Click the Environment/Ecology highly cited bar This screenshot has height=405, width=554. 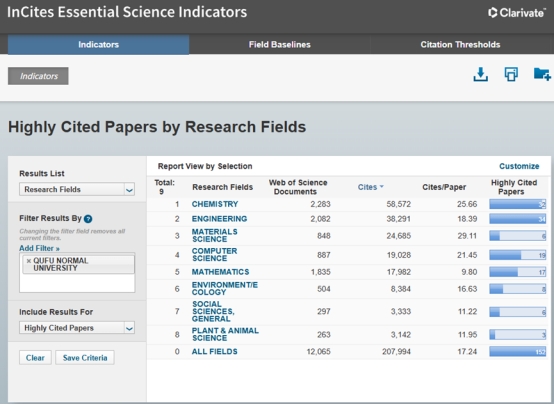(x=518, y=289)
